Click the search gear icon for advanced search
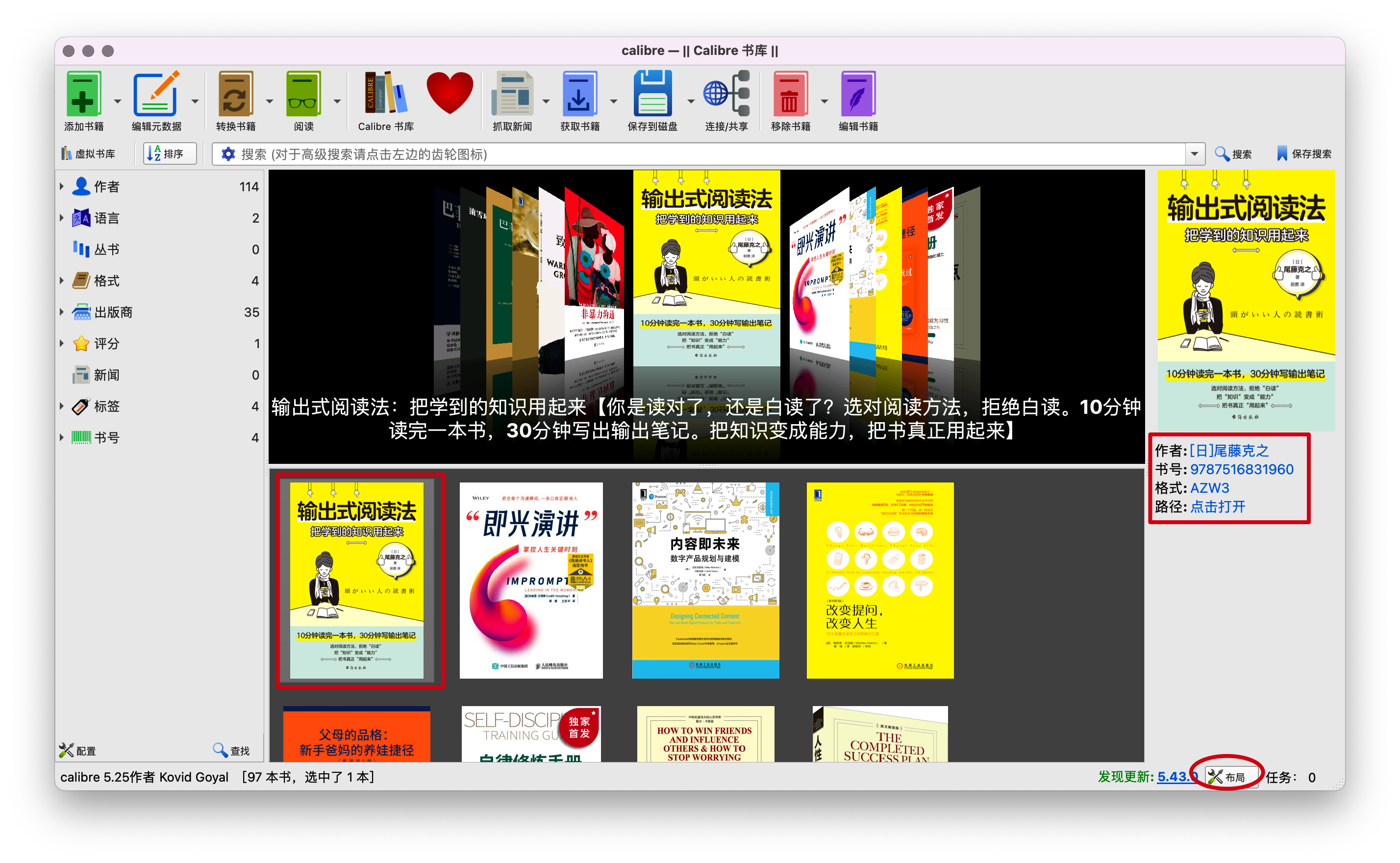 (228, 154)
